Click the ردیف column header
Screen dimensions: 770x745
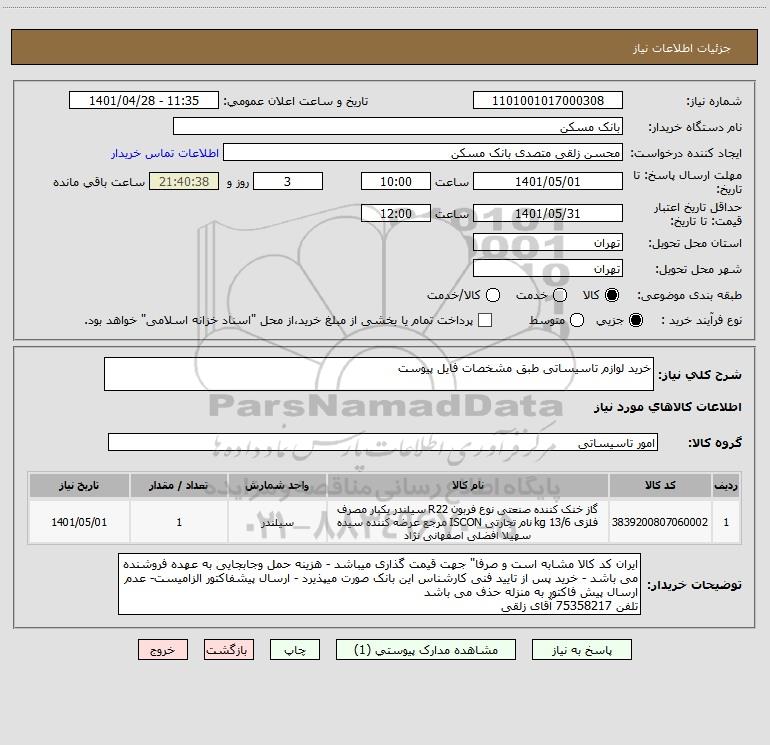pyautogui.click(x=726, y=485)
